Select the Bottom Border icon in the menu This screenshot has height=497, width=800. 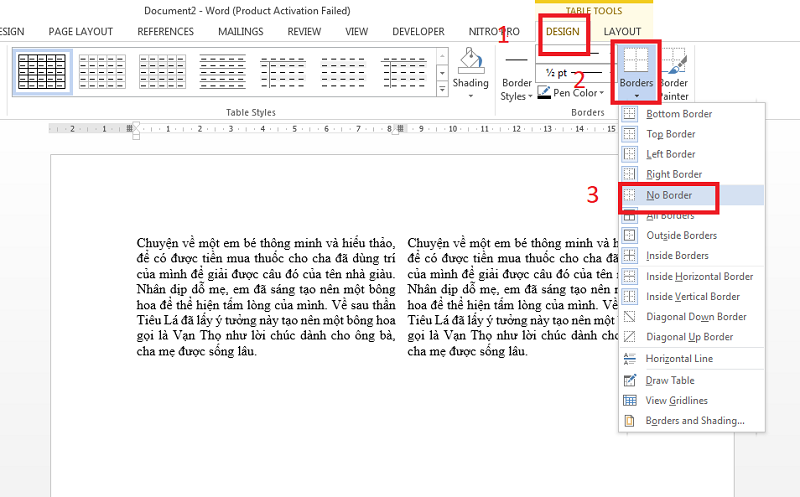[630, 114]
